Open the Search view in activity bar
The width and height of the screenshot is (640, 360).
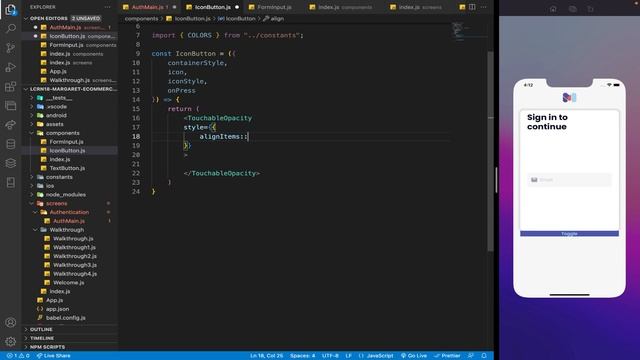[x=11, y=28]
